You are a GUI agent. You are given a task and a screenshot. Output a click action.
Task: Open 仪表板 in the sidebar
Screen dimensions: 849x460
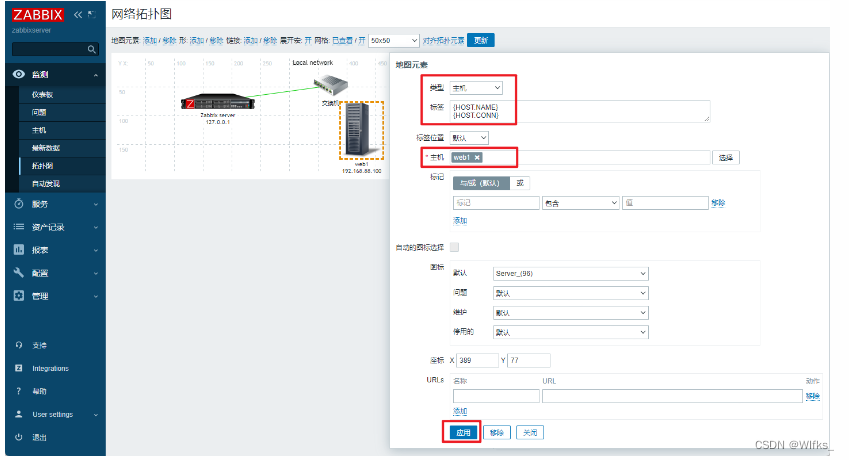[x=42, y=95]
